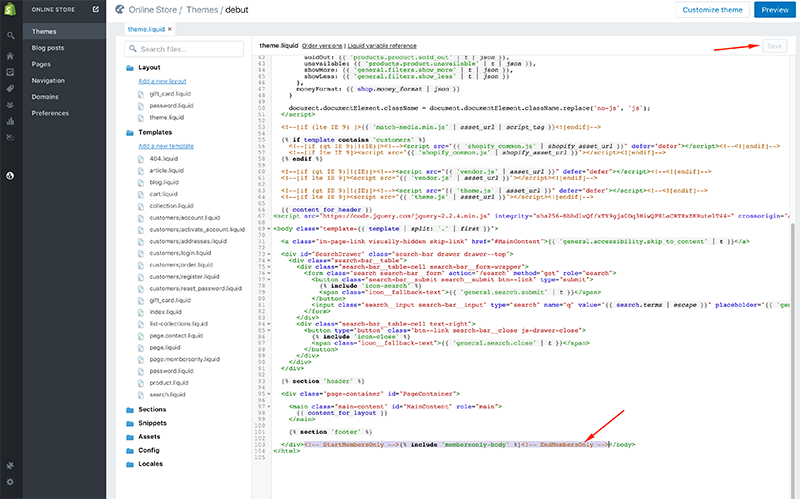Open the Older versions link

pos(322,46)
